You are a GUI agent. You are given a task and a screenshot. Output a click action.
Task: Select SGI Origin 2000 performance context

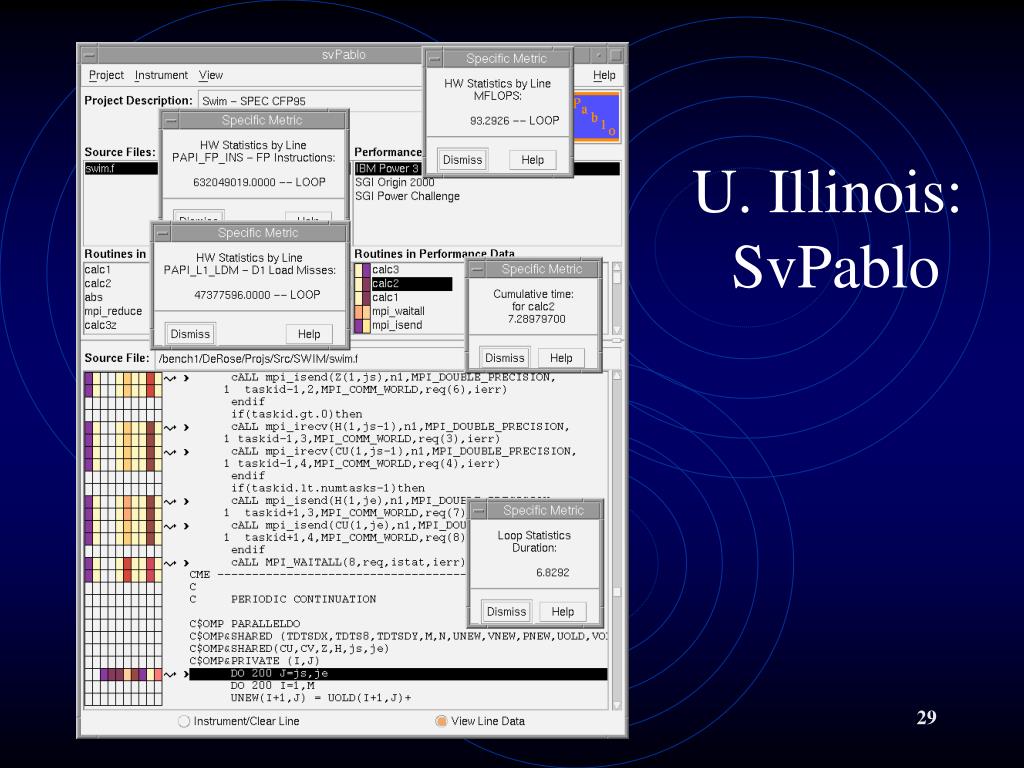[x=394, y=182]
